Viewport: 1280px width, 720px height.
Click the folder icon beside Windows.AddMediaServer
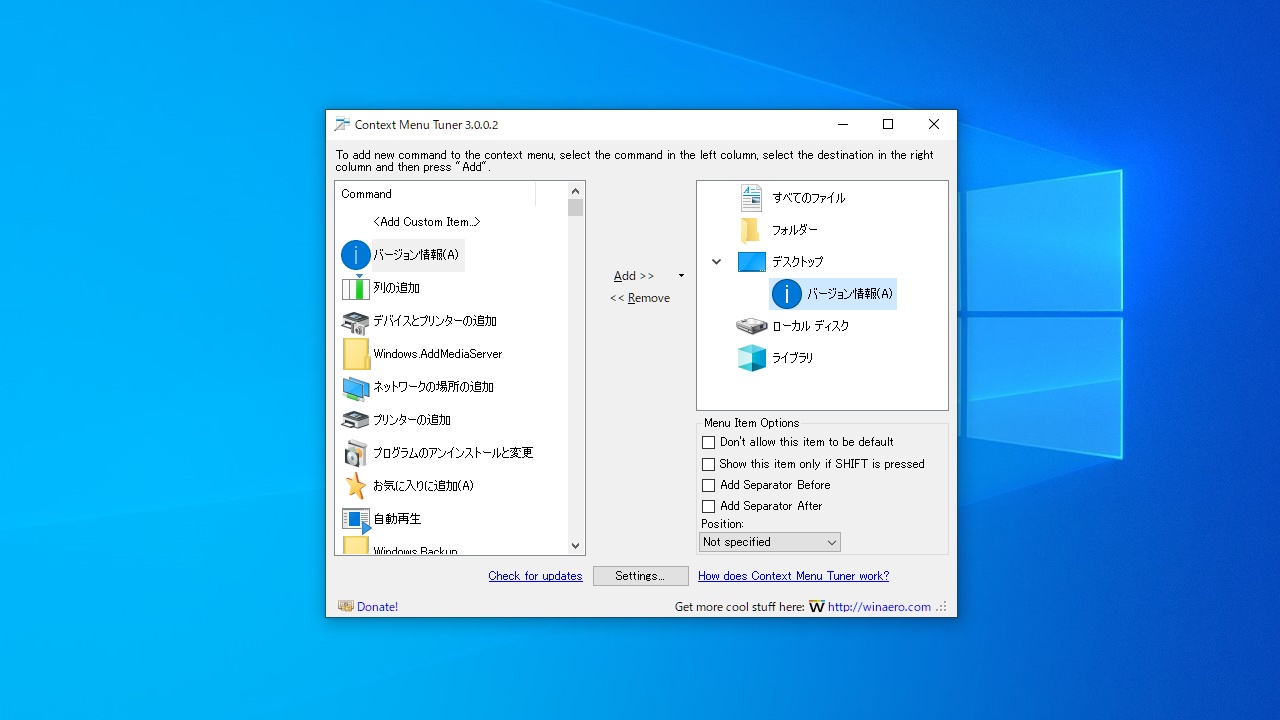point(356,354)
